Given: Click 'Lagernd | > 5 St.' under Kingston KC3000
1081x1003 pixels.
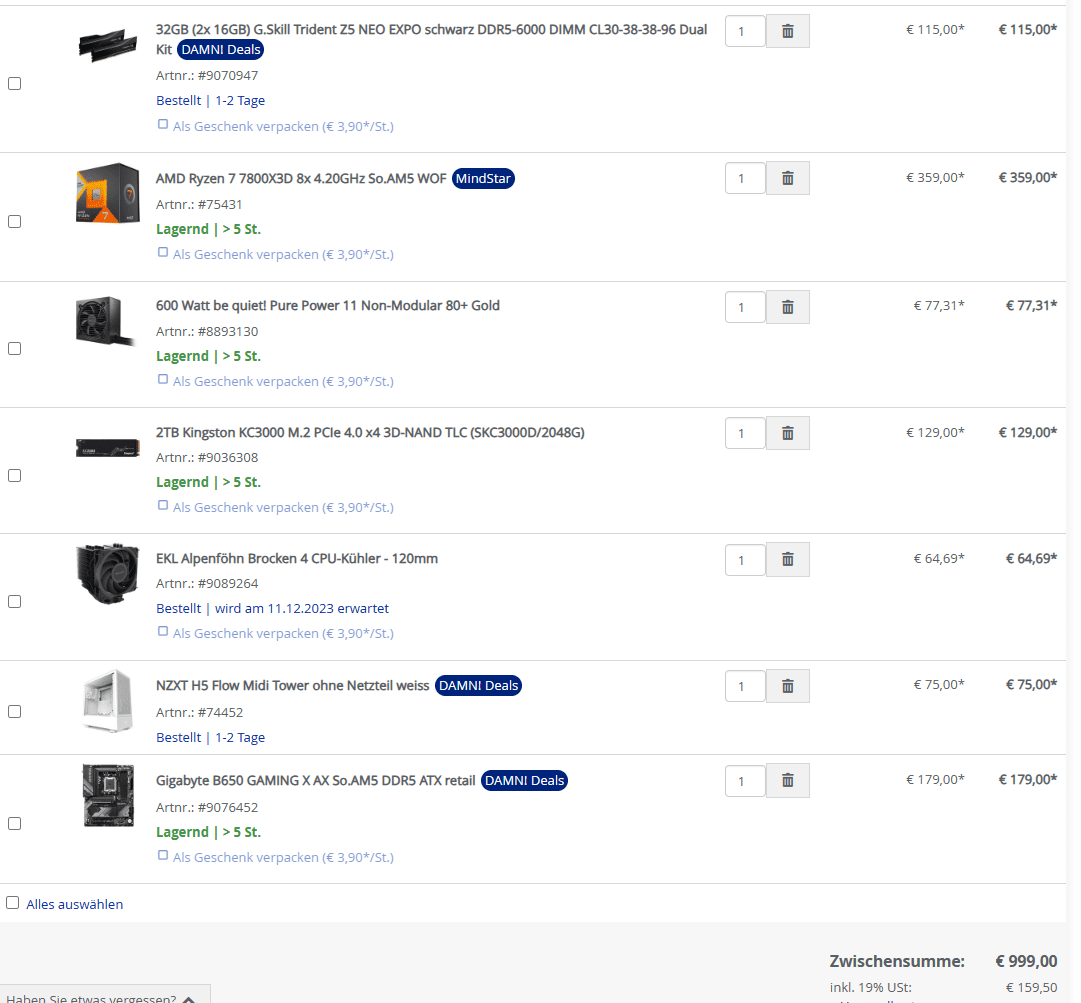Looking at the screenshot, I should pyautogui.click(x=208, y=482).
